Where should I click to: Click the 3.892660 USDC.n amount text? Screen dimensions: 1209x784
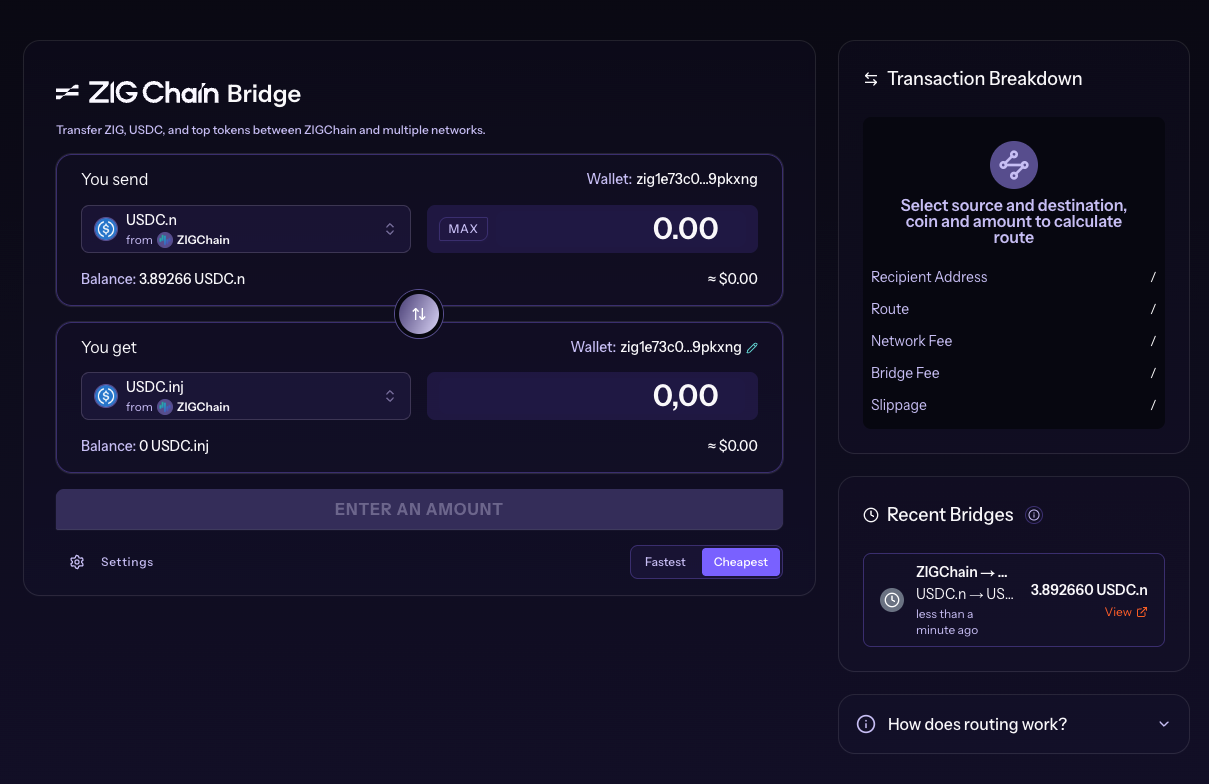tap(1089, 590)
